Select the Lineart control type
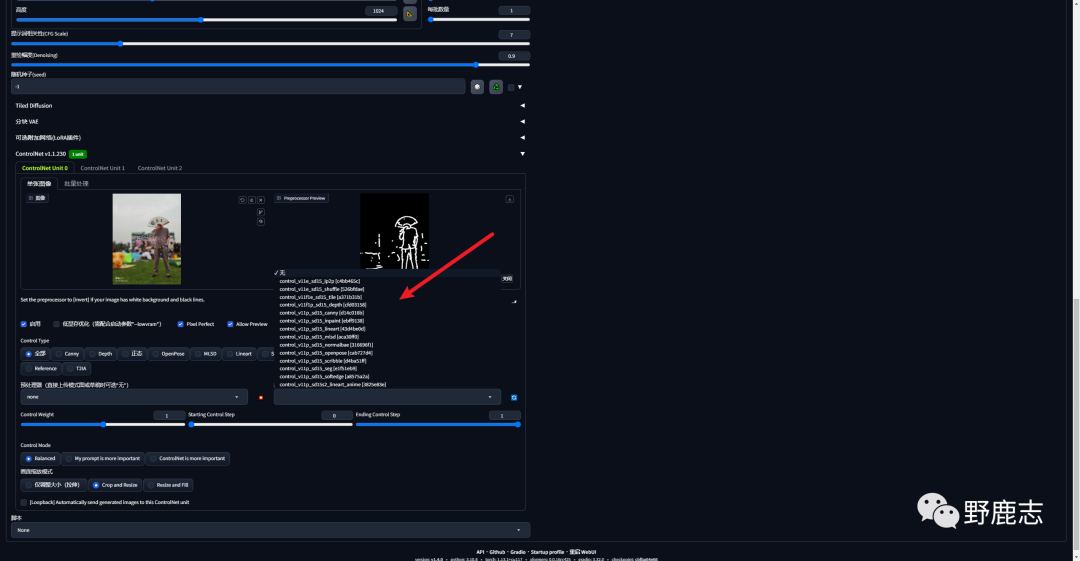 pos(239,354)
